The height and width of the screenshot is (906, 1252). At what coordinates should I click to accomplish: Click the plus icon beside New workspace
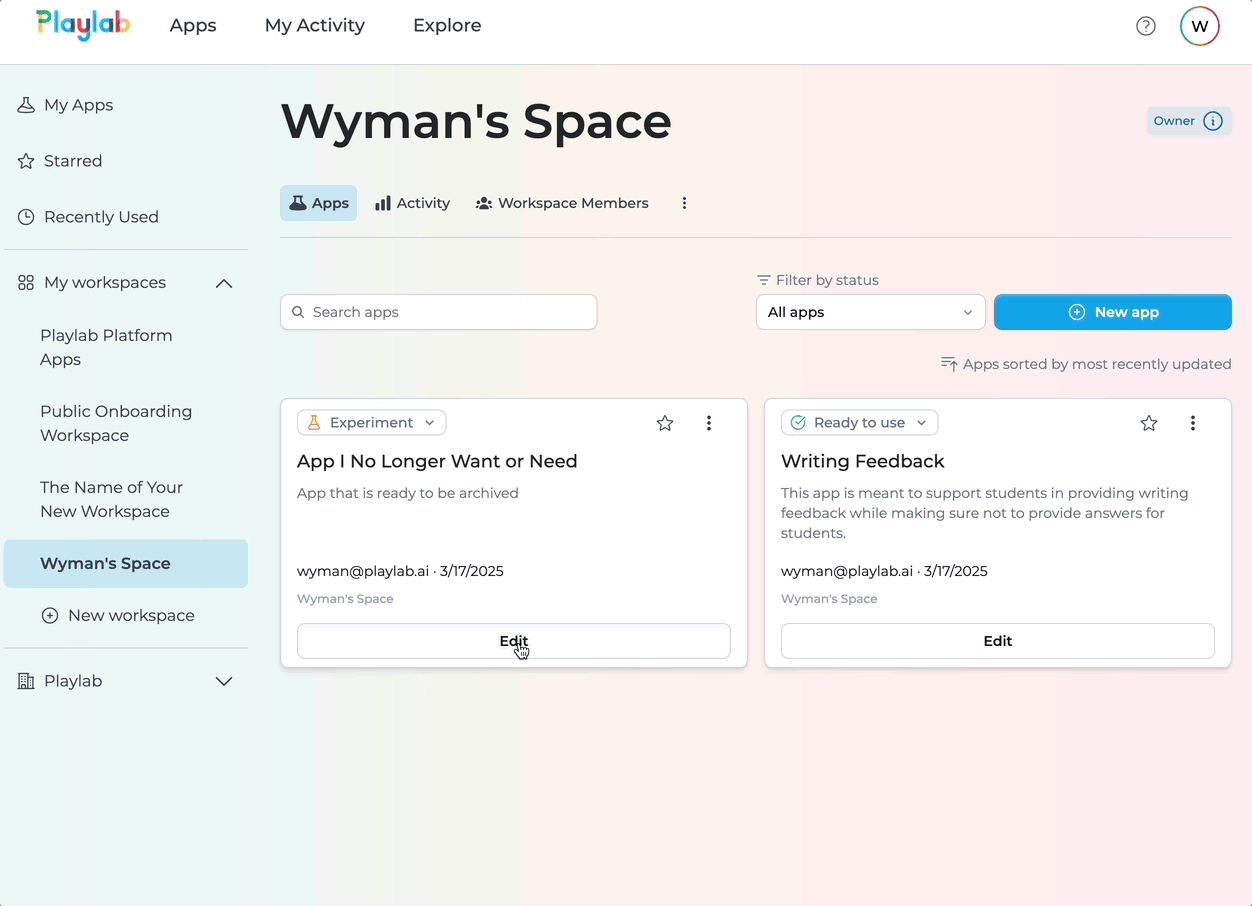tap(49, 615)
